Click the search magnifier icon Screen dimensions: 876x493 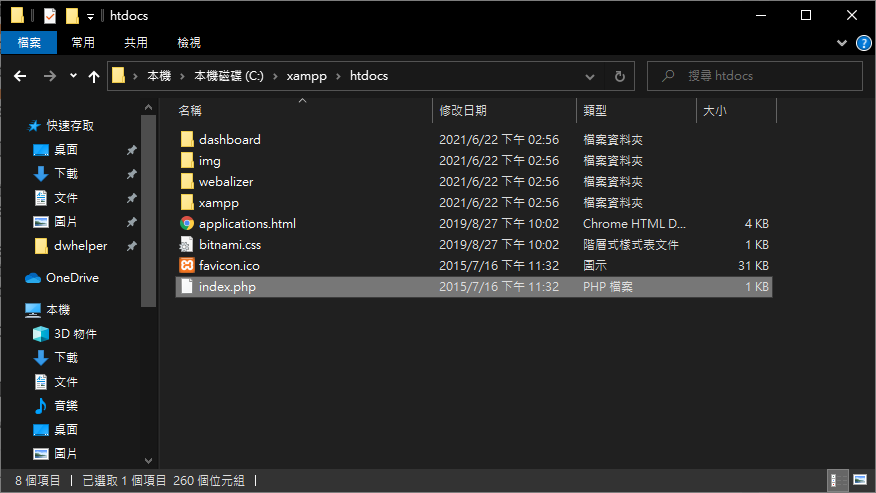(668, 75)
